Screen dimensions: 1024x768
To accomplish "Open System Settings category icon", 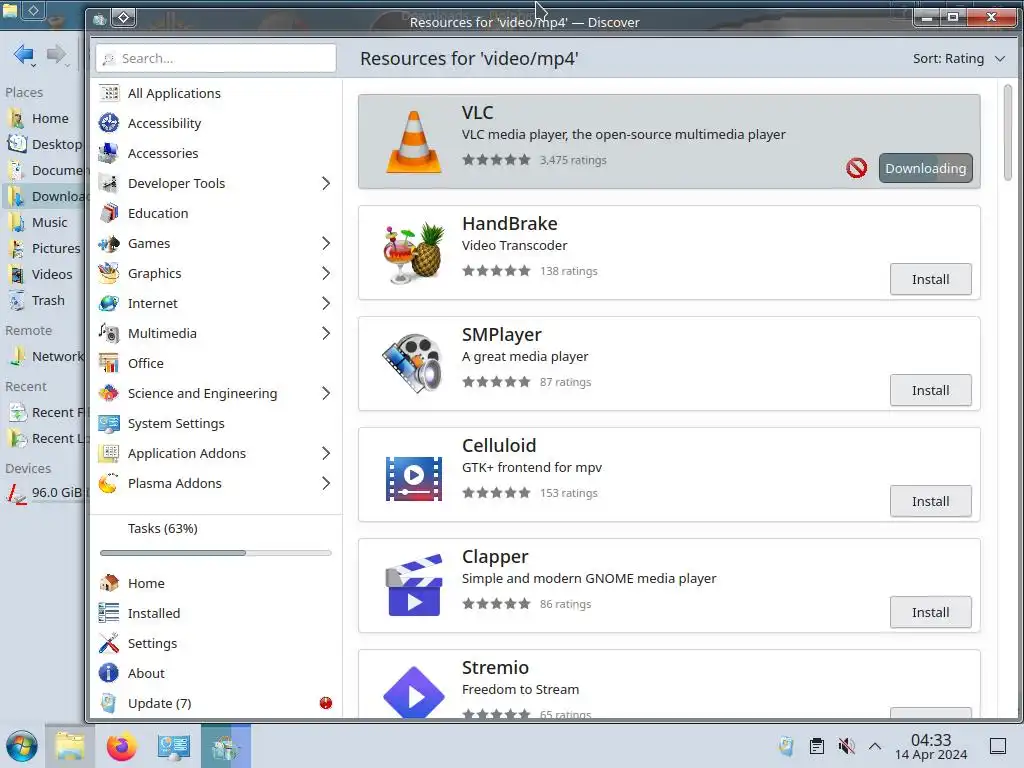I will 109,423.
